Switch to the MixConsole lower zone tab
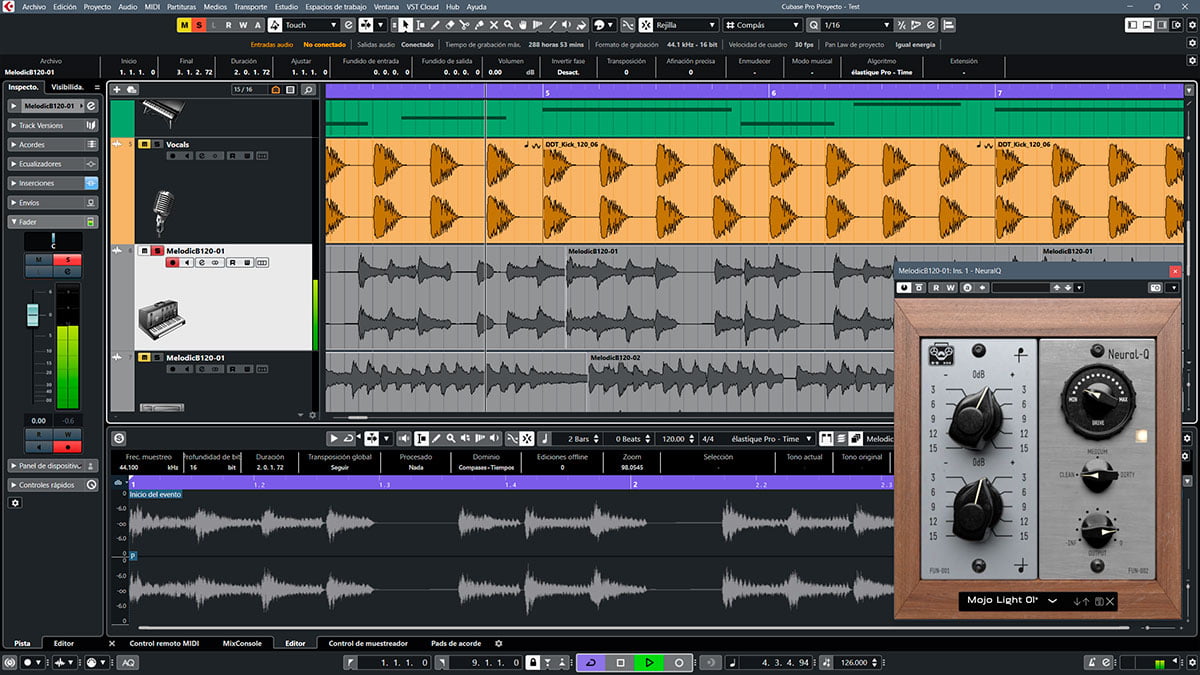The height and width of the screenshot is (675, 1200). pos(242,643)
